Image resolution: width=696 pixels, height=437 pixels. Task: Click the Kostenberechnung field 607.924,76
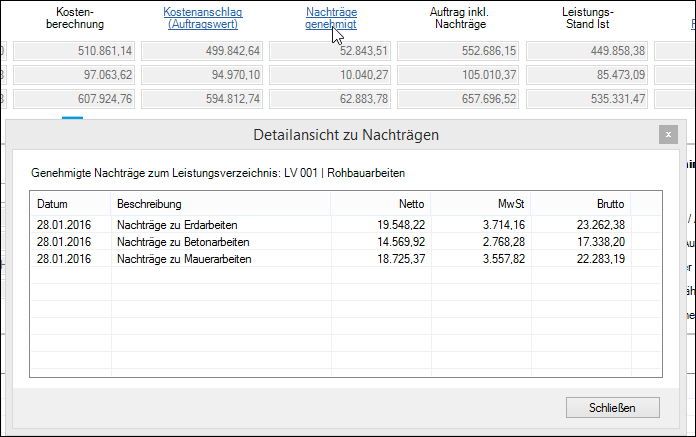[74, 99]
